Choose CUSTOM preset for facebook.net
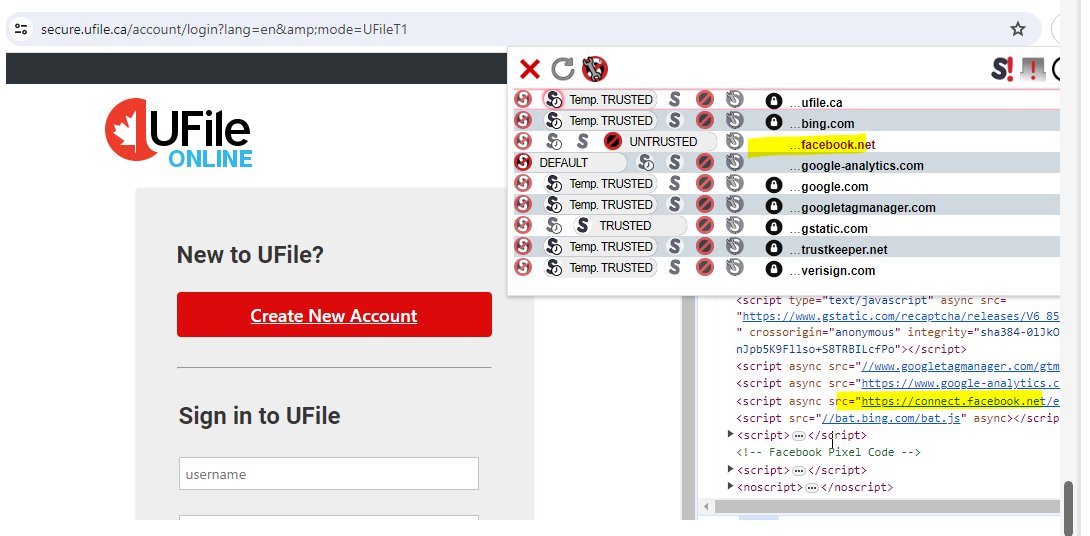 pos(735,142)
